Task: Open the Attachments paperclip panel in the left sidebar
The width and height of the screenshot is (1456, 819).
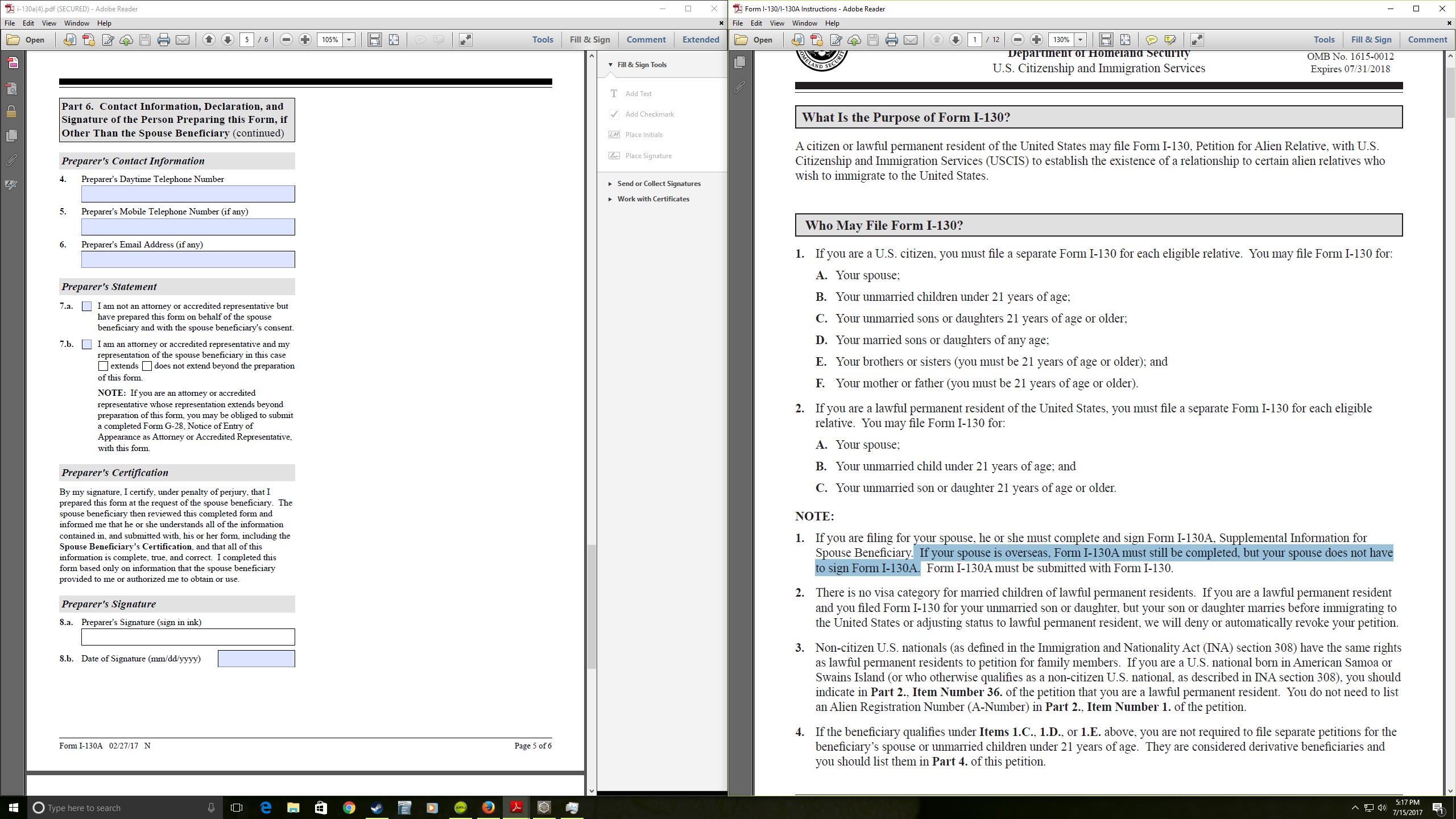Action: 11,160
